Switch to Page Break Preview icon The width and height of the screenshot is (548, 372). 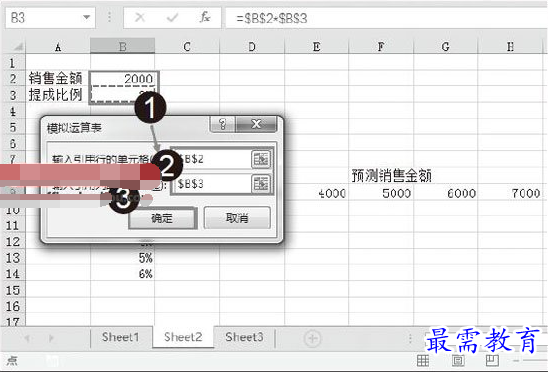click(x=492, y=360)
